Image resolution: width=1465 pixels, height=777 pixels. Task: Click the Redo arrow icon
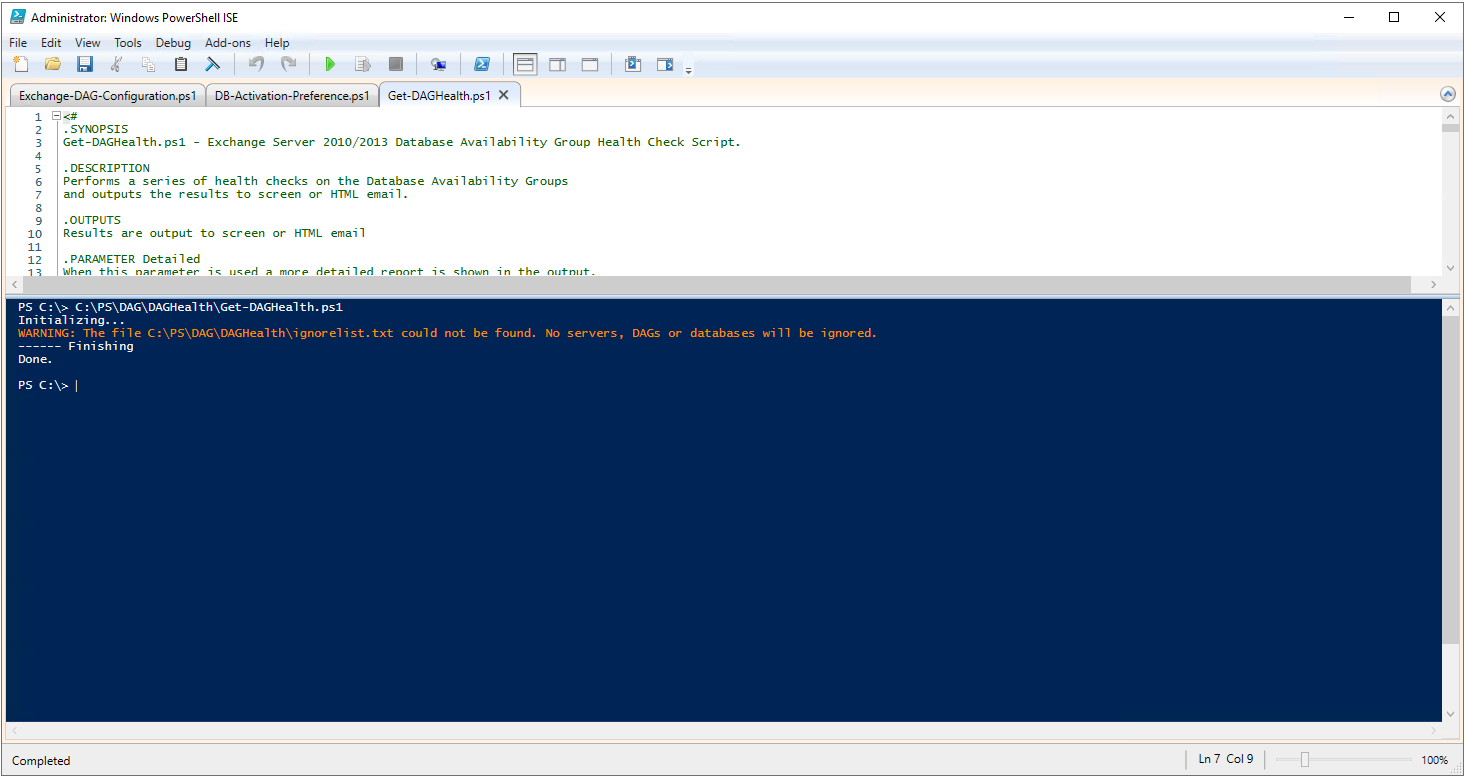pos(288,64)
